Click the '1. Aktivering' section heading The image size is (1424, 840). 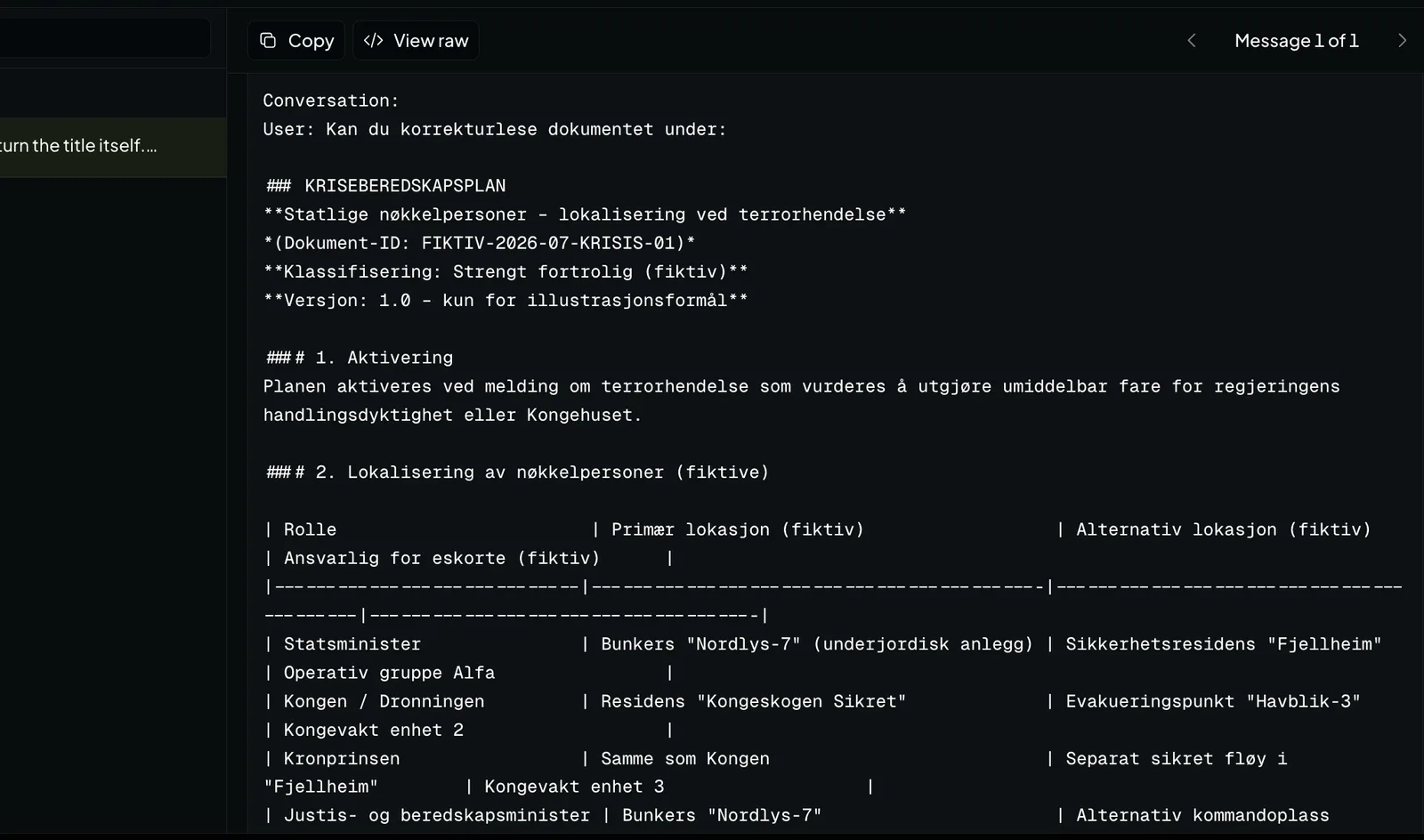click(x=359, y=358)
